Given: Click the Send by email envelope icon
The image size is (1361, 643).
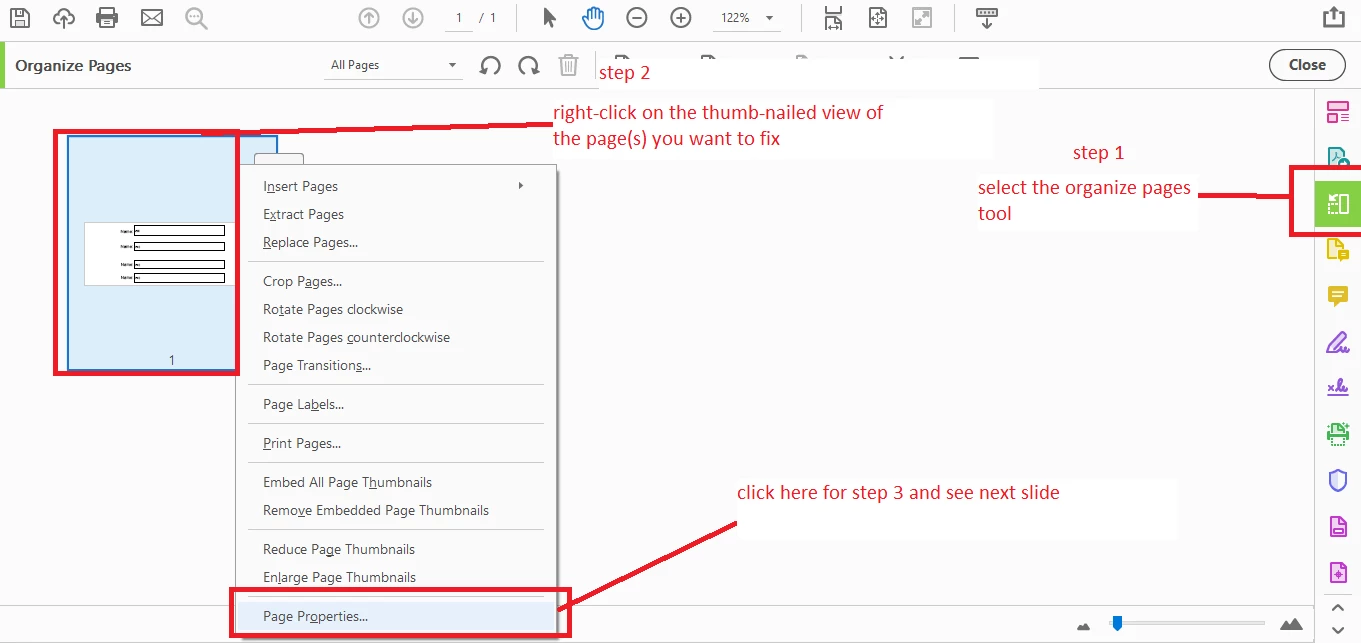Looking at the screenshot, I should tap(152, 18).
